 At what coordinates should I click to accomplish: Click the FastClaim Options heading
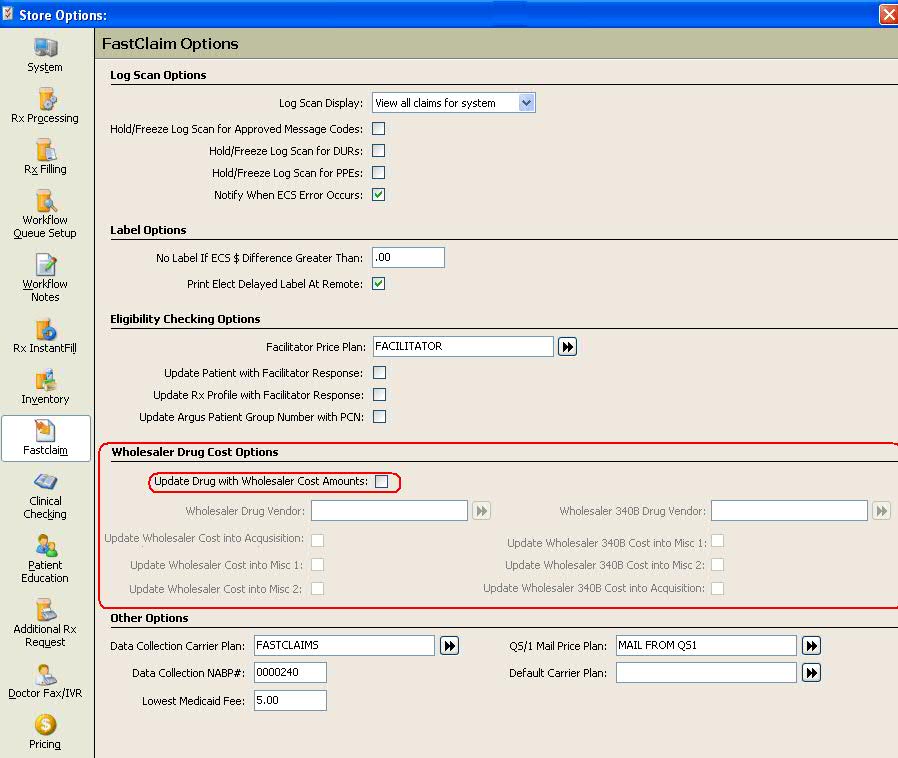coord(170,44)
